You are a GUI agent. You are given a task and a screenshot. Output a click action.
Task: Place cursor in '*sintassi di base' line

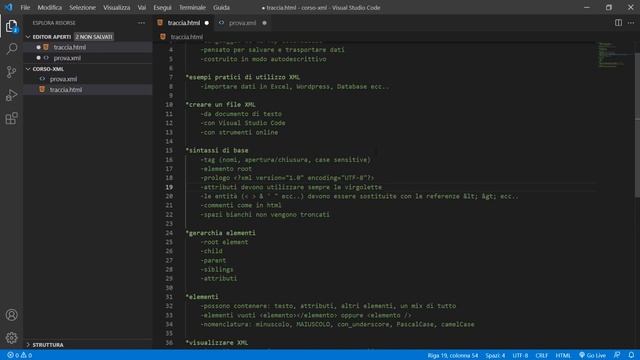coord(217,150)
